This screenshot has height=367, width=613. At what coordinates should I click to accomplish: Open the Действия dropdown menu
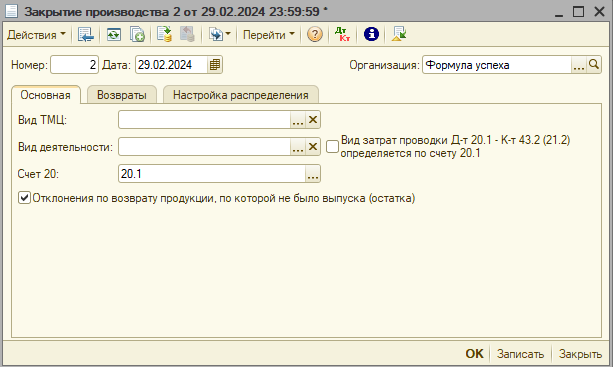pyautogui.click(x=36, y=35)
